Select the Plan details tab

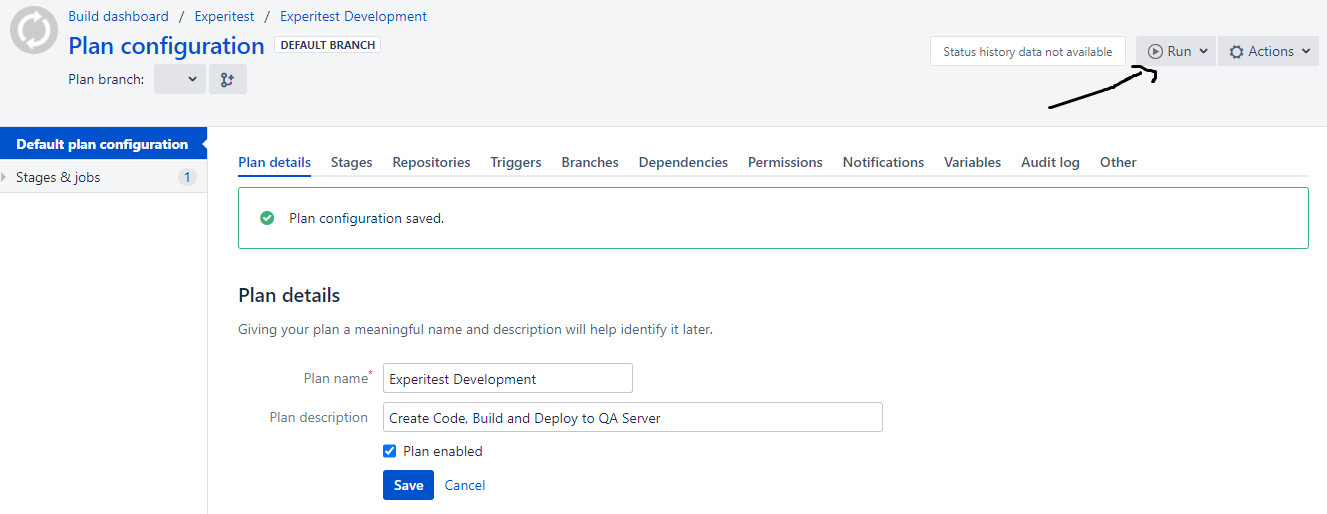274,162
